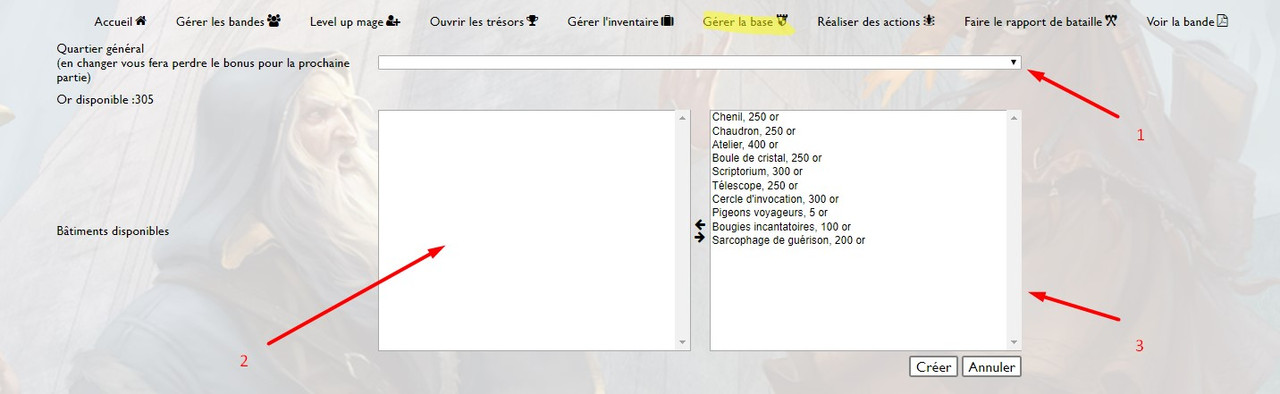1280x394 pixels.
Task: Click the home icon beside Accueil
Action: coord(141,20)
